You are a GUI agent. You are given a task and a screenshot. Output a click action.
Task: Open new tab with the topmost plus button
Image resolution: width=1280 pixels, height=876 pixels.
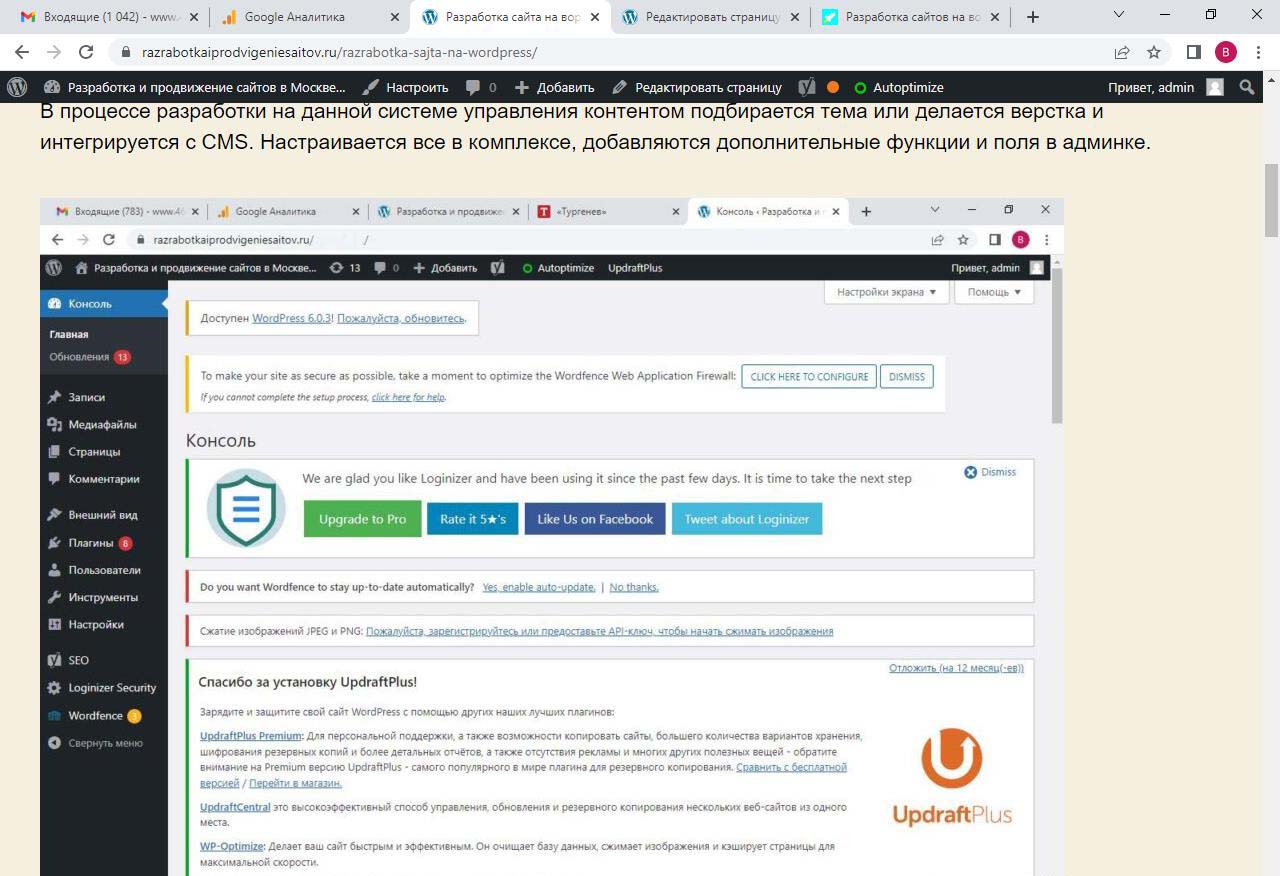tap(1033, 17)
